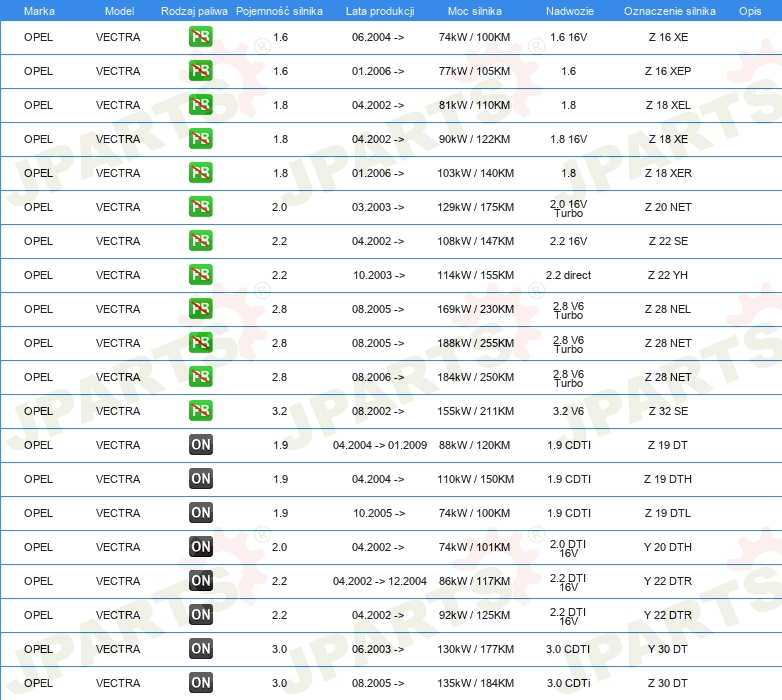This screenshot has width=782, height=700.
Task: Click the Oznaczenie silnika column header
Action: pos(669,11)
